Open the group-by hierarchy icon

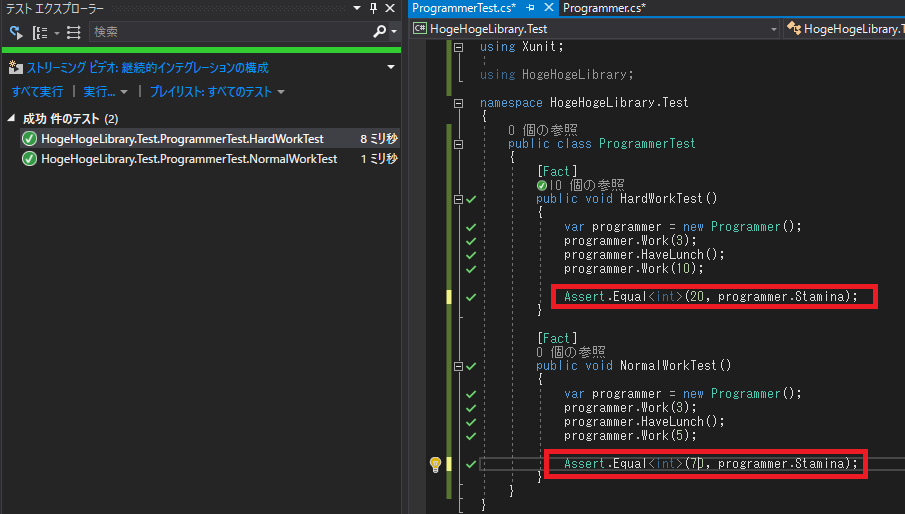pos(40,32)
